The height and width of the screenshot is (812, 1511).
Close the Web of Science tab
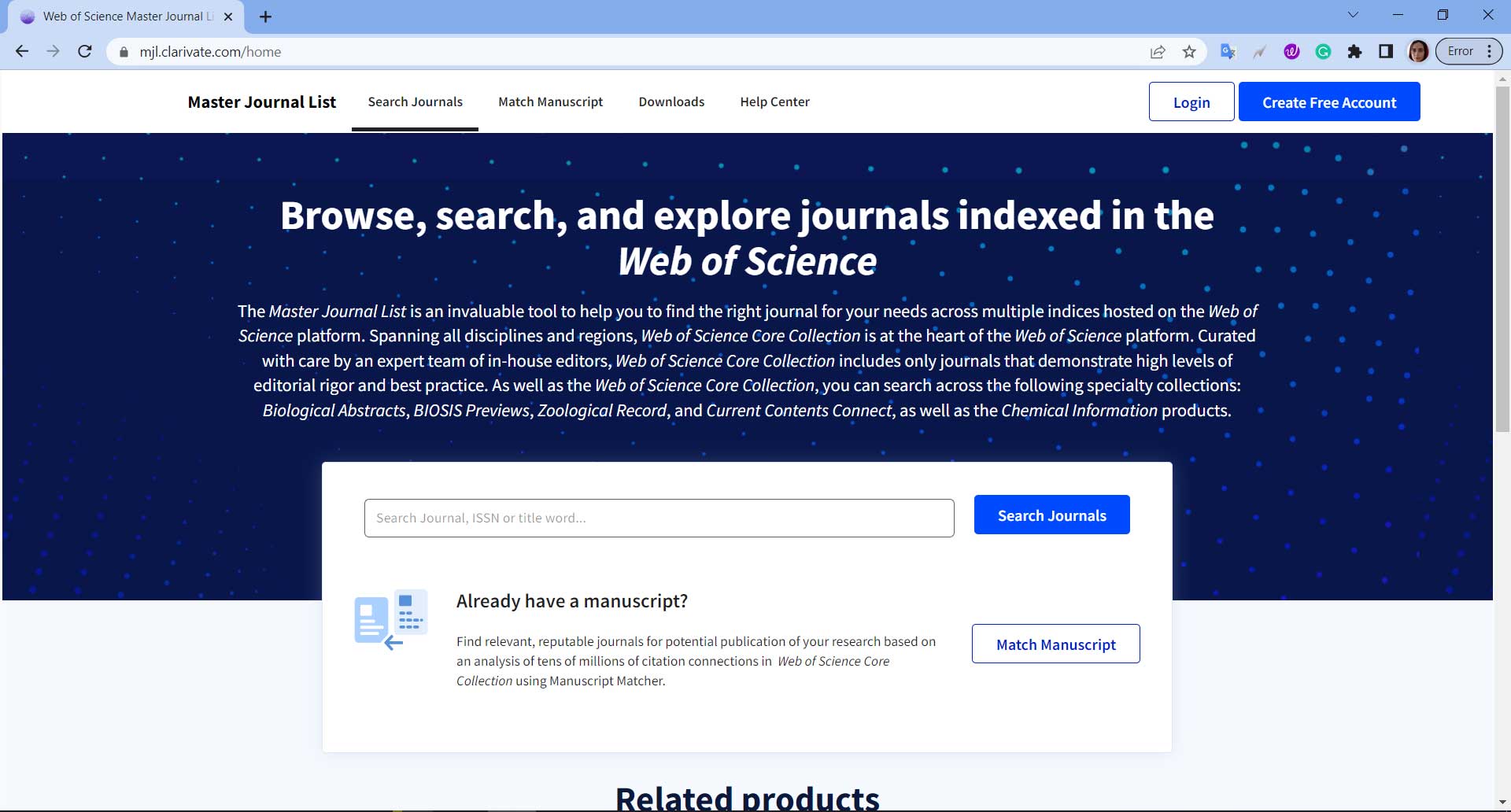pos(228,17)
